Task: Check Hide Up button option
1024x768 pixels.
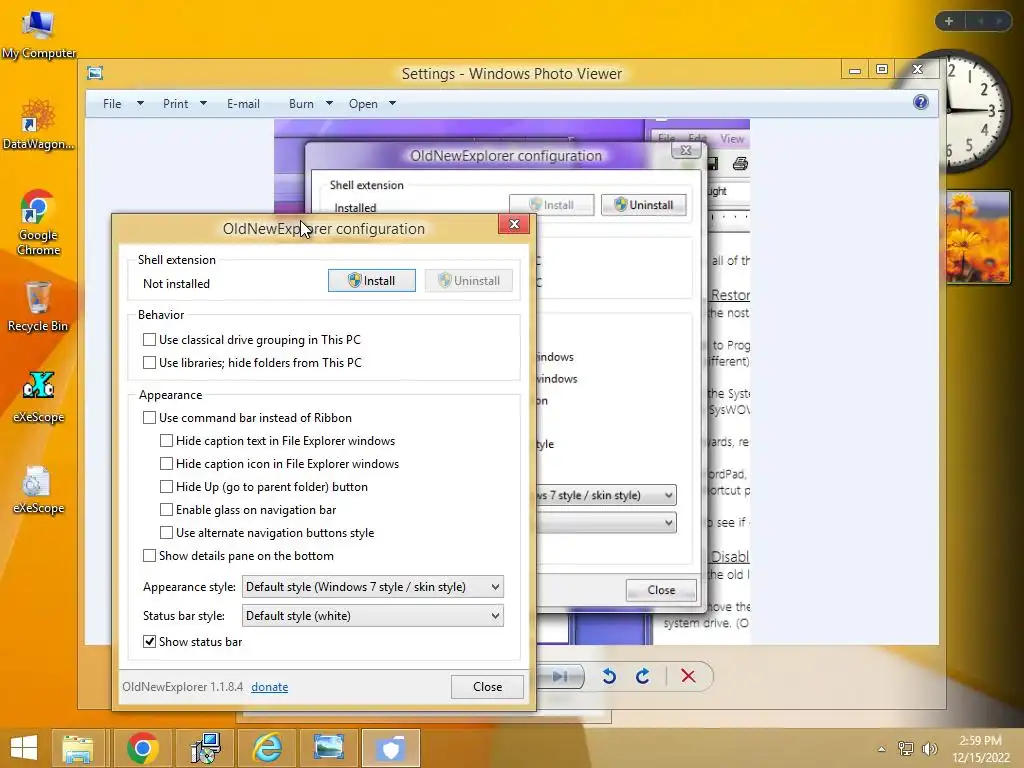Action: point(167,487)
